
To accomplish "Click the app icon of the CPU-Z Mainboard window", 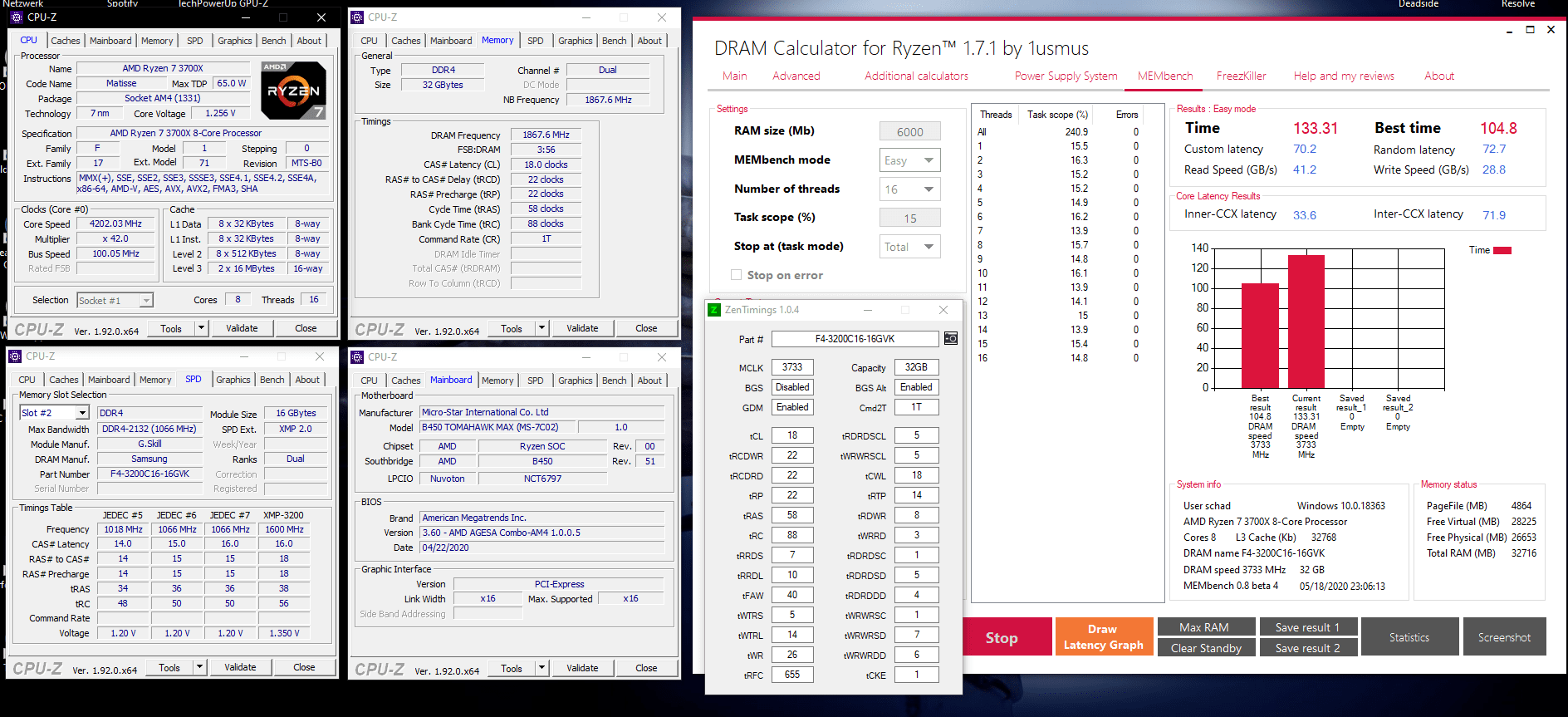I will tap(357, 357).
